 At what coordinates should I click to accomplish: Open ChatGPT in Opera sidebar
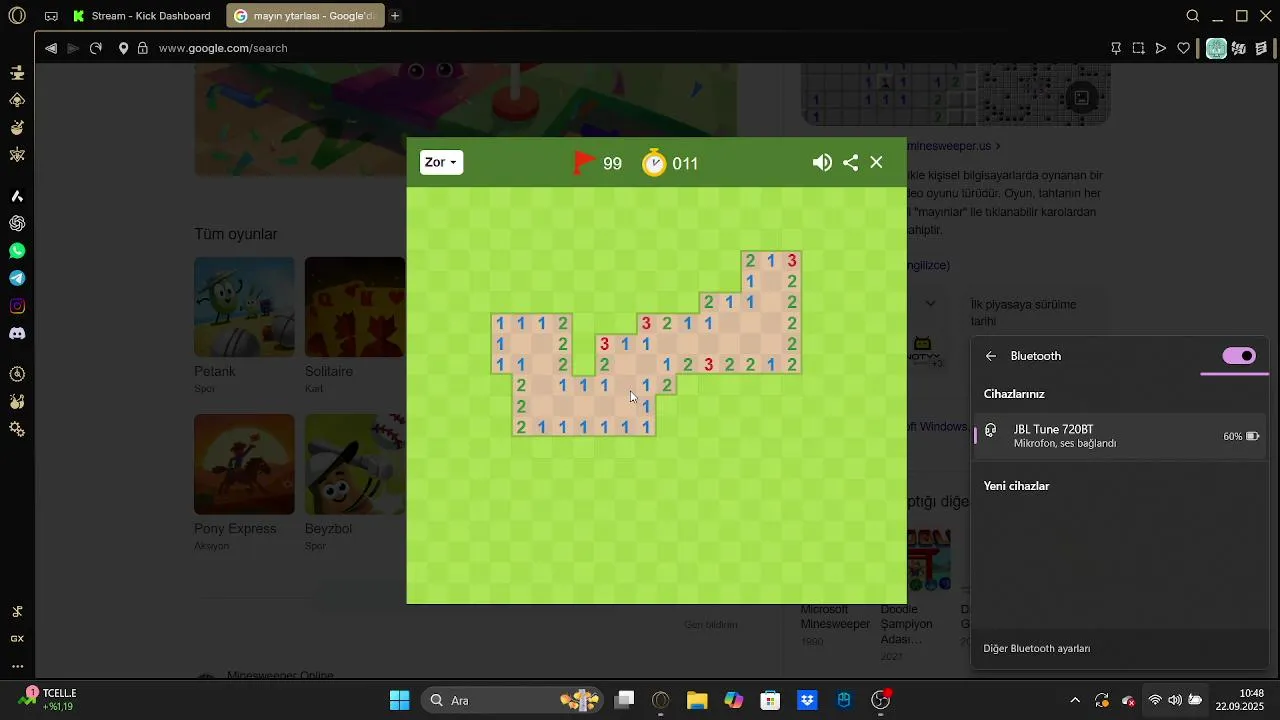click(17, 223)
